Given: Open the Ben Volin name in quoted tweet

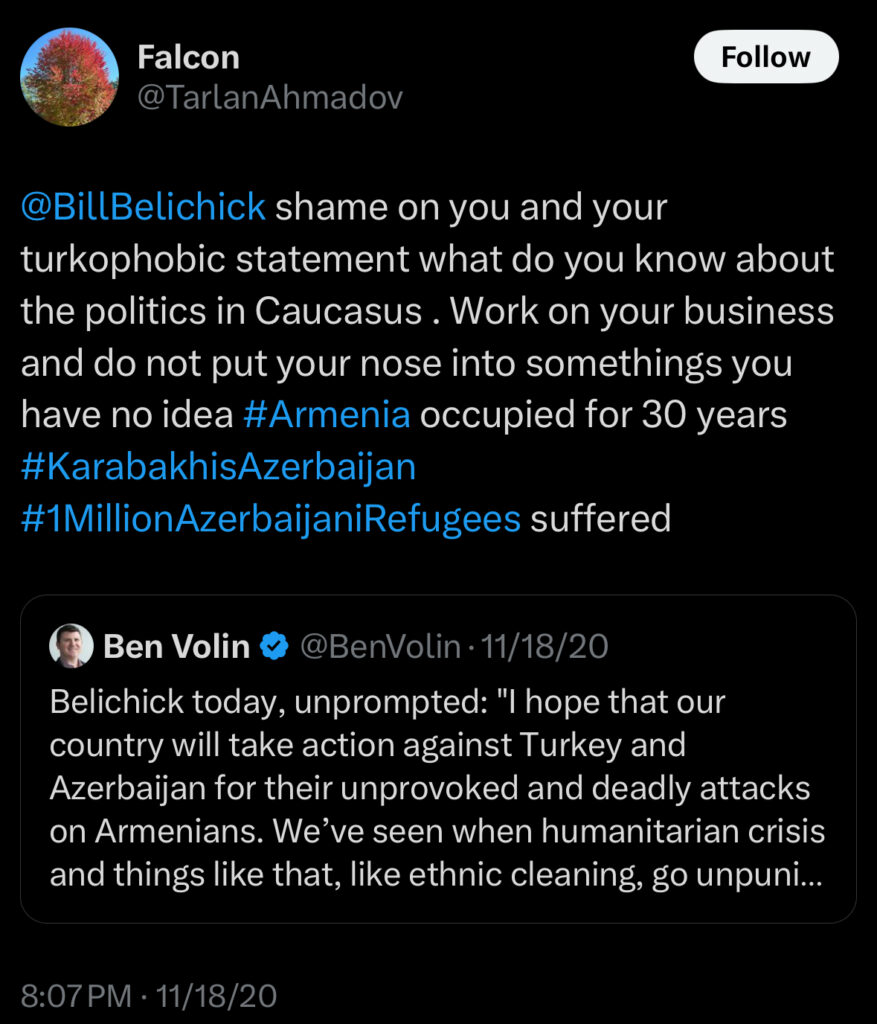Looking at the screenshot, I should pyautogui.click(x=176, y=647).
